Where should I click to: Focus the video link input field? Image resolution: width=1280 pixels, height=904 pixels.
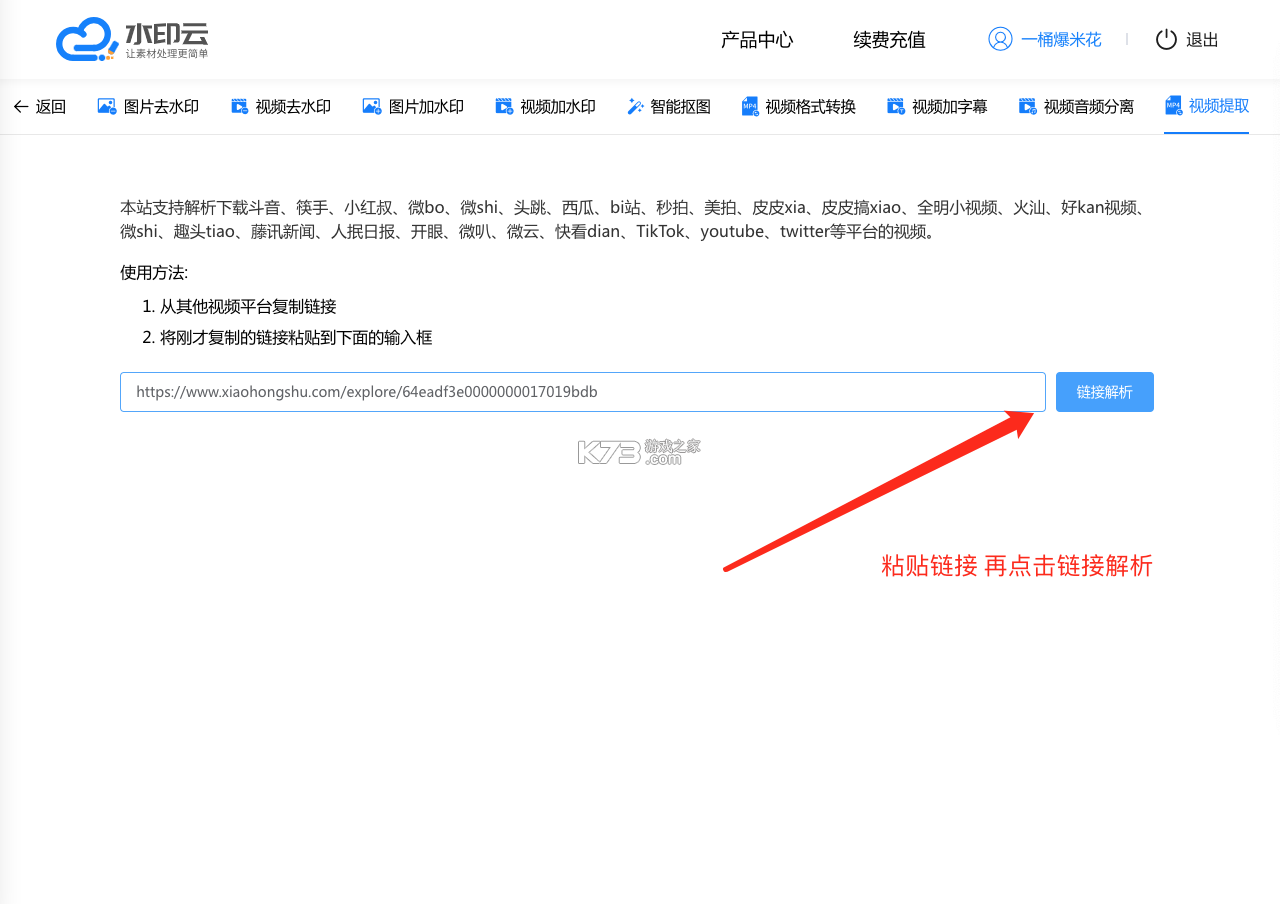[583, 392]
